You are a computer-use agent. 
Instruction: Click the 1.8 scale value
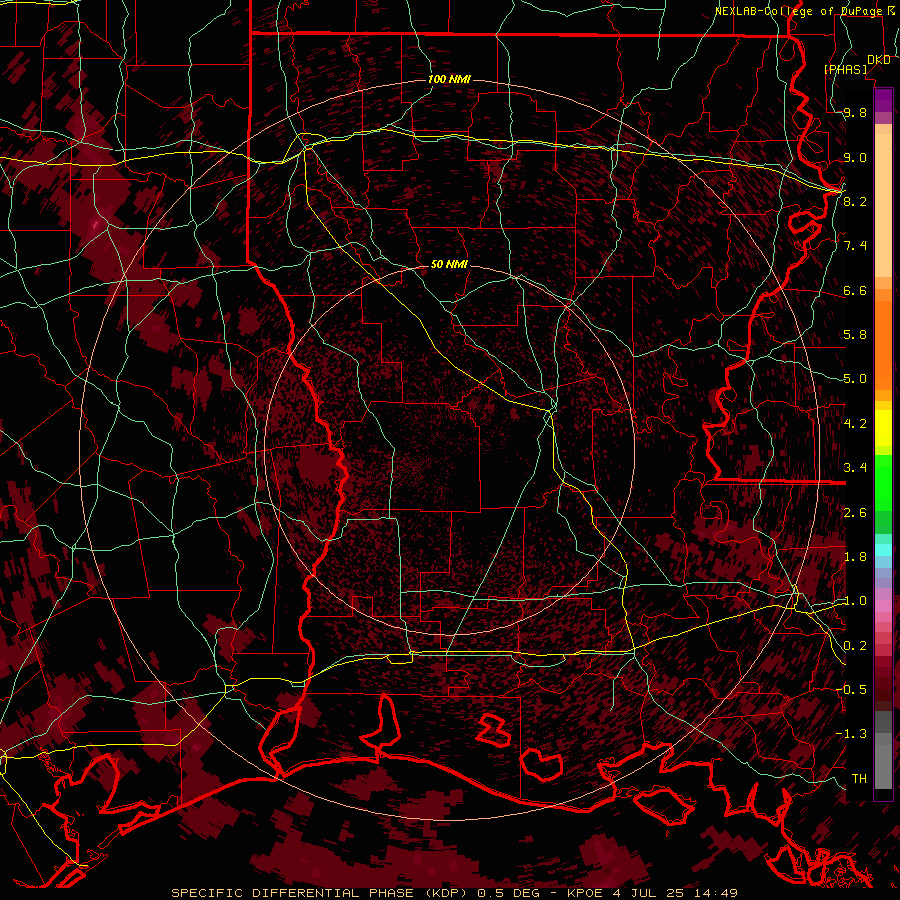(855, 557)
